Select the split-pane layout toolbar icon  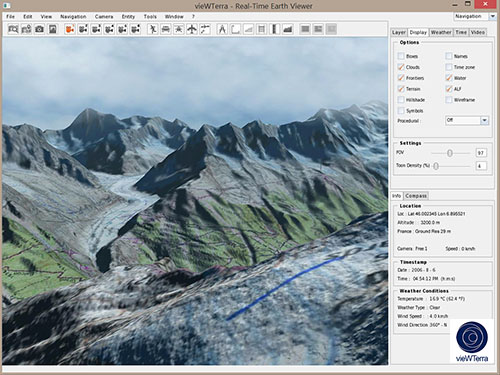[318, 29]
